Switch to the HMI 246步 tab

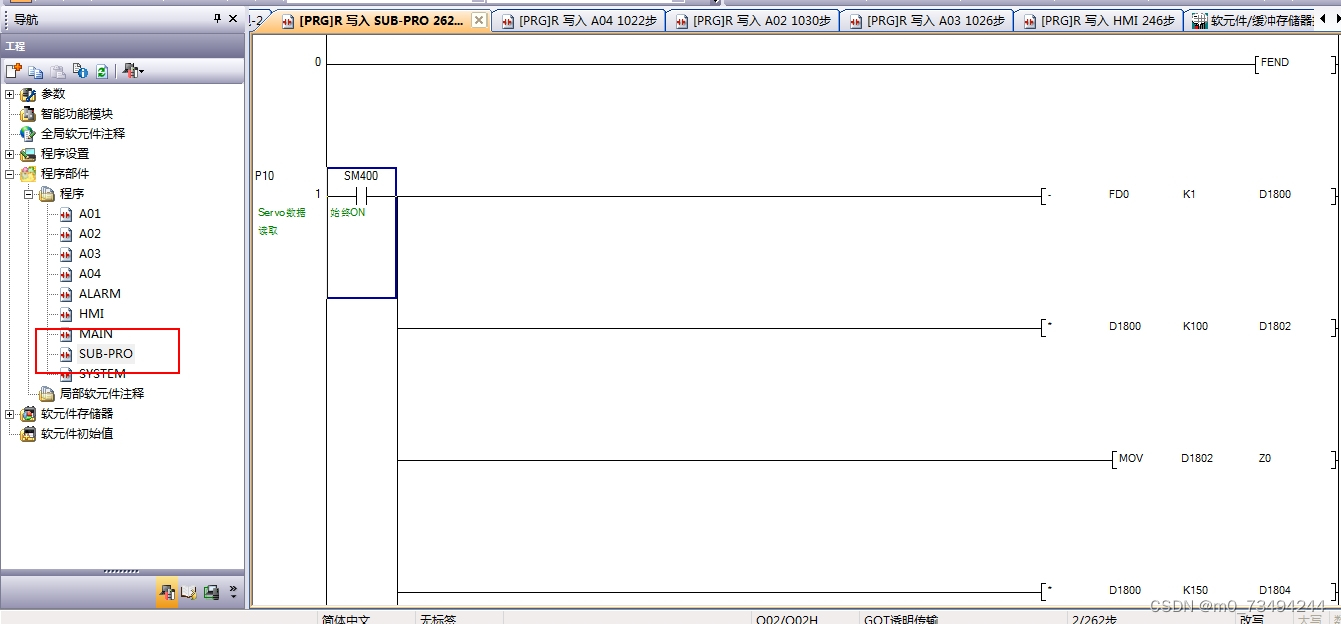(1099, 20)
